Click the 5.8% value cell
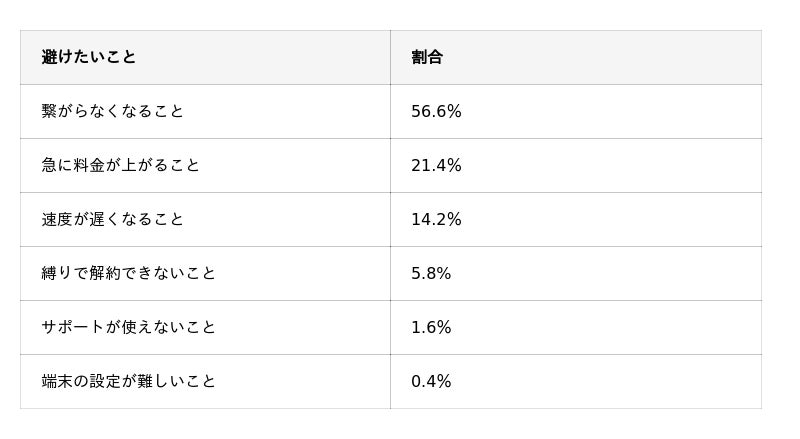Viewport: 800px width, 439px height. pos(431,273)
